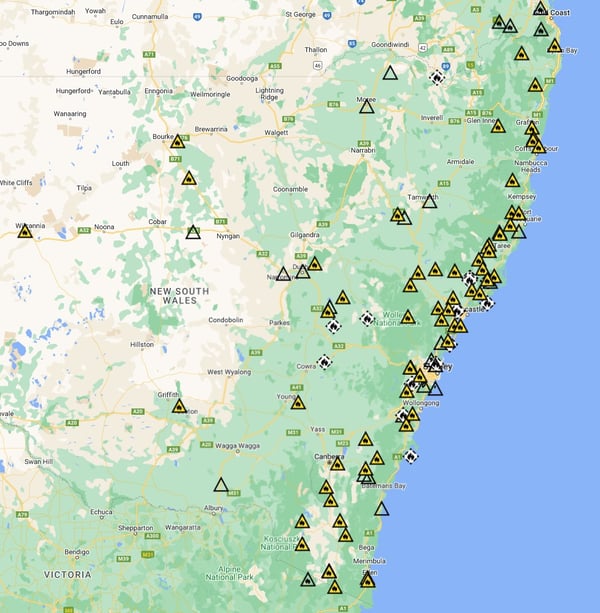Click the fire marker in Kosciuszko National Park
This screenshot has height=613, width=600.
click(x=302, y=544)
